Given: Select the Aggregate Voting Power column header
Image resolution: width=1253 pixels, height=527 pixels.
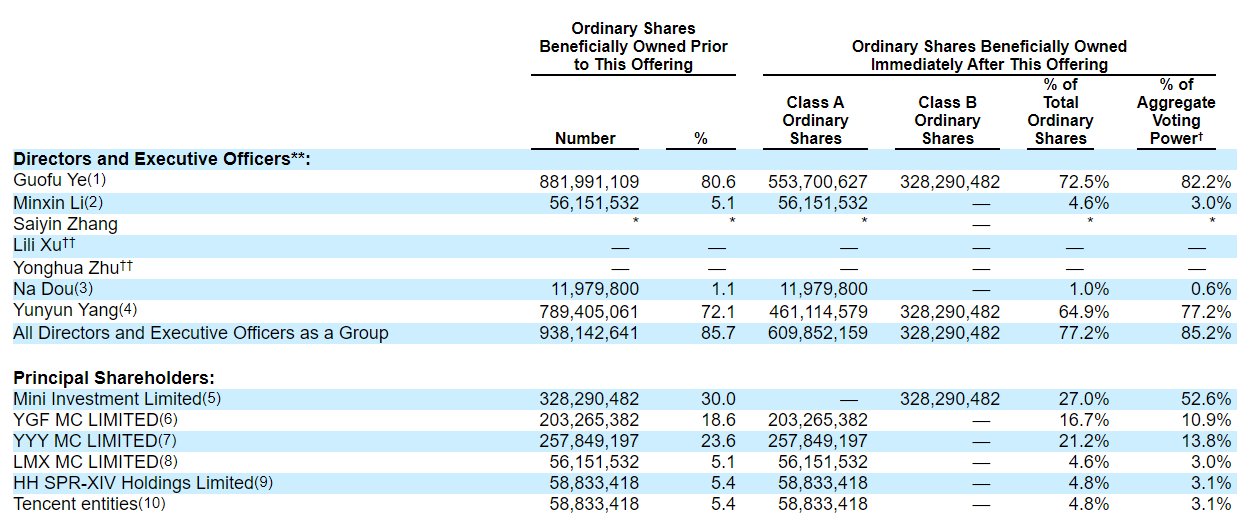Looking at the screenshot, I should coord(1175,112).
